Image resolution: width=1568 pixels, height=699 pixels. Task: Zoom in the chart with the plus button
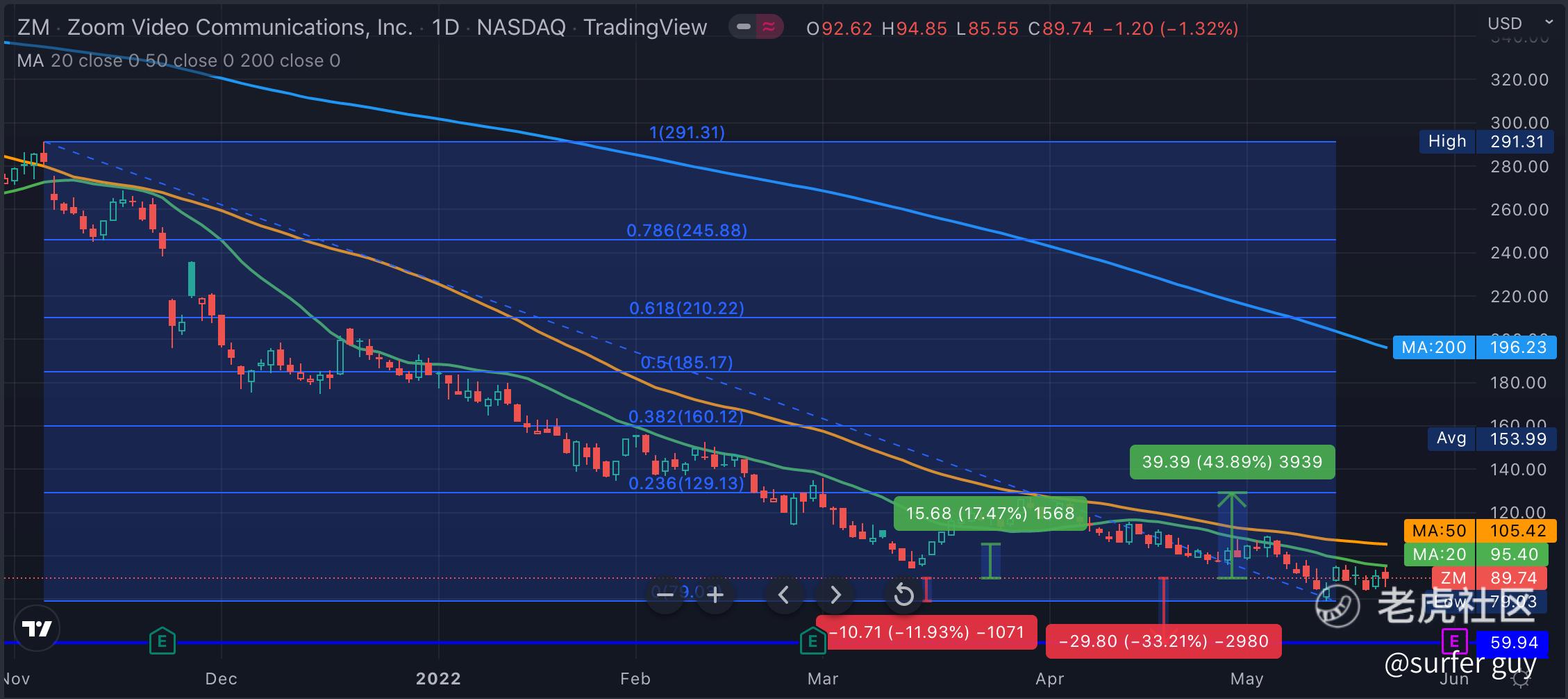tap(715, 595)
